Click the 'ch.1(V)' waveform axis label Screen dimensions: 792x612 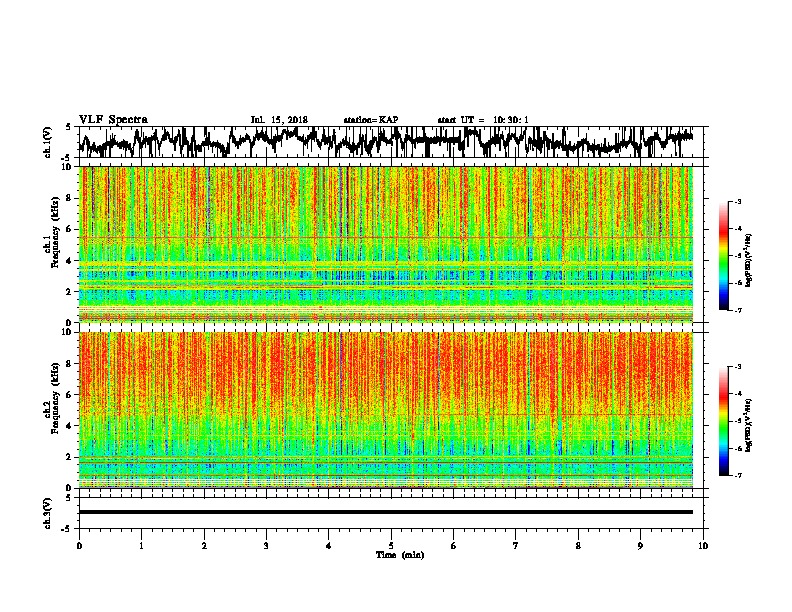(47, 142)
